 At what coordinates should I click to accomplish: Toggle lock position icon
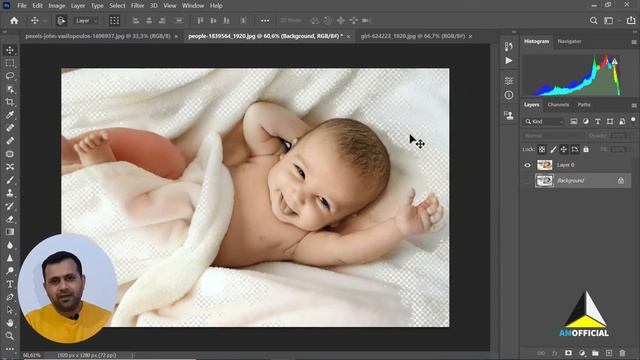click(x=564, y=149)
